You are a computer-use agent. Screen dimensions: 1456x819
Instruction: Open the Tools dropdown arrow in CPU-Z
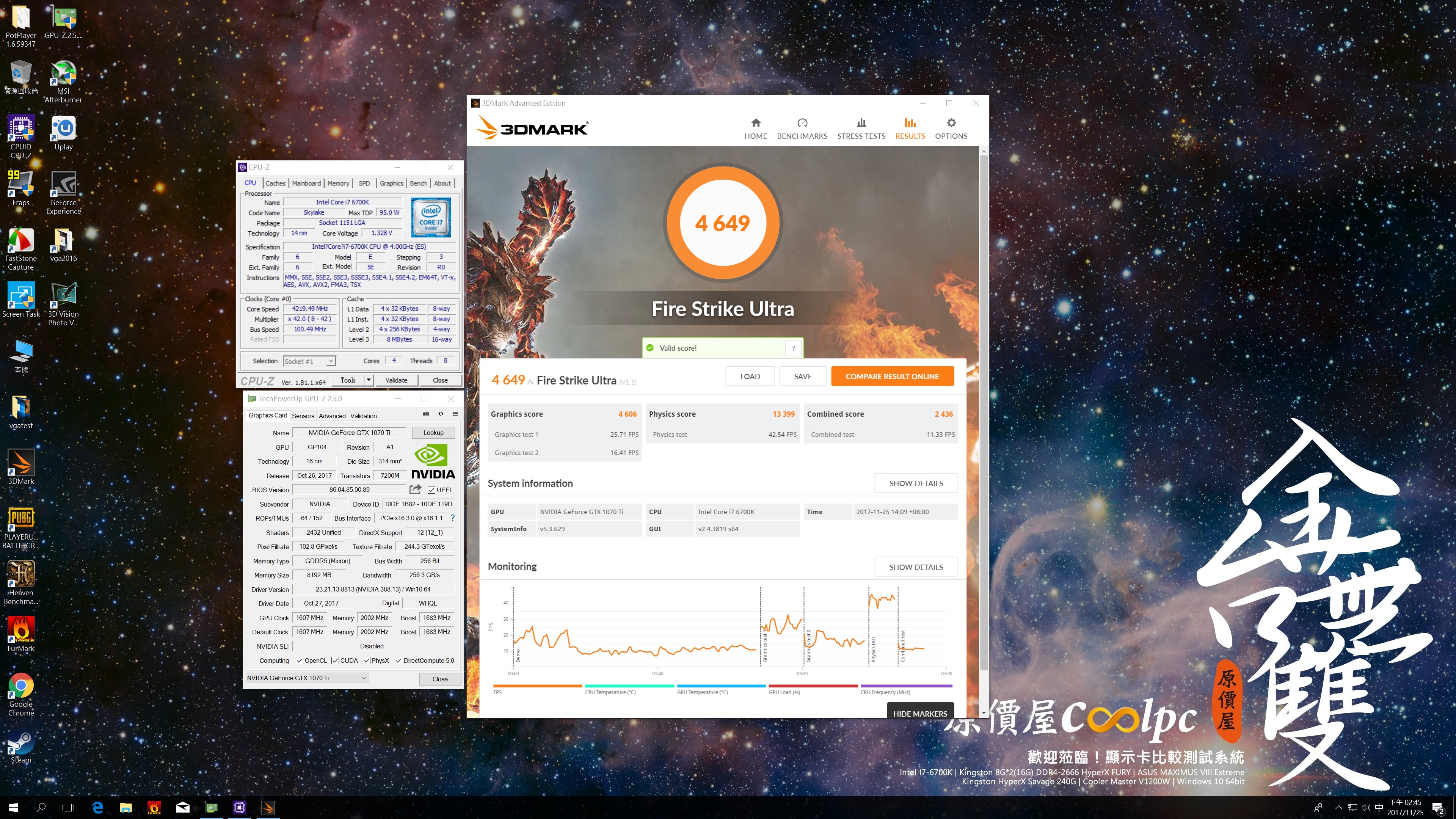369,380
